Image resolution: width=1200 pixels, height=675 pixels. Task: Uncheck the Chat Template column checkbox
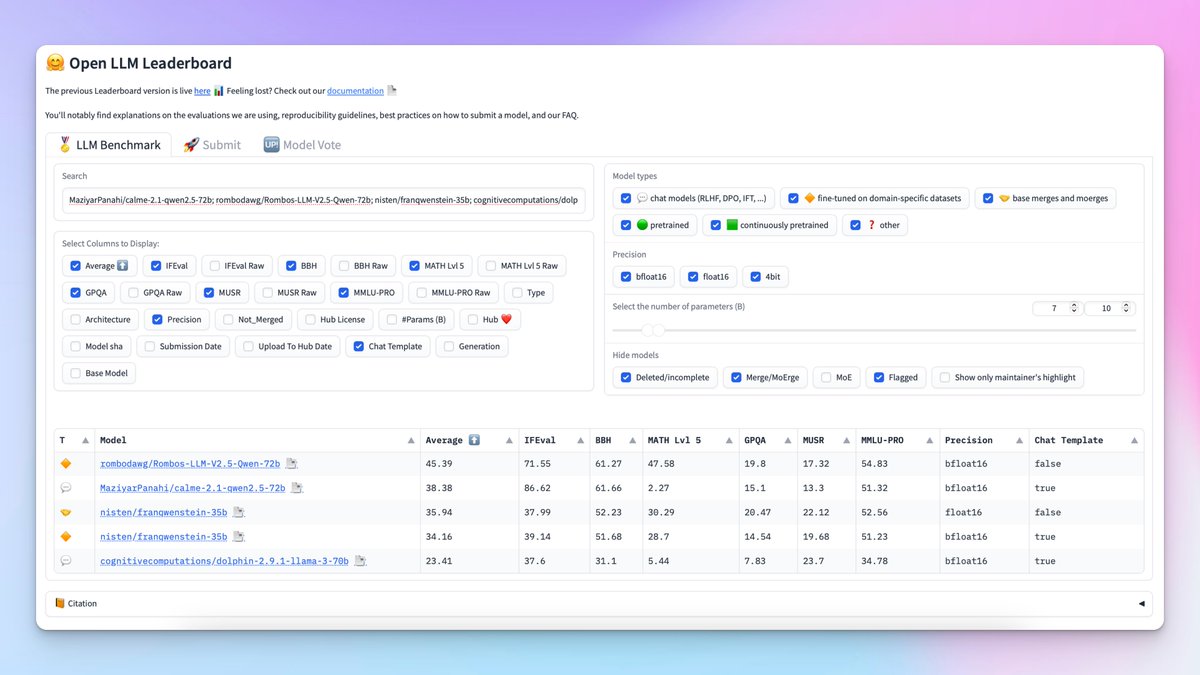(x=358, y=347)
